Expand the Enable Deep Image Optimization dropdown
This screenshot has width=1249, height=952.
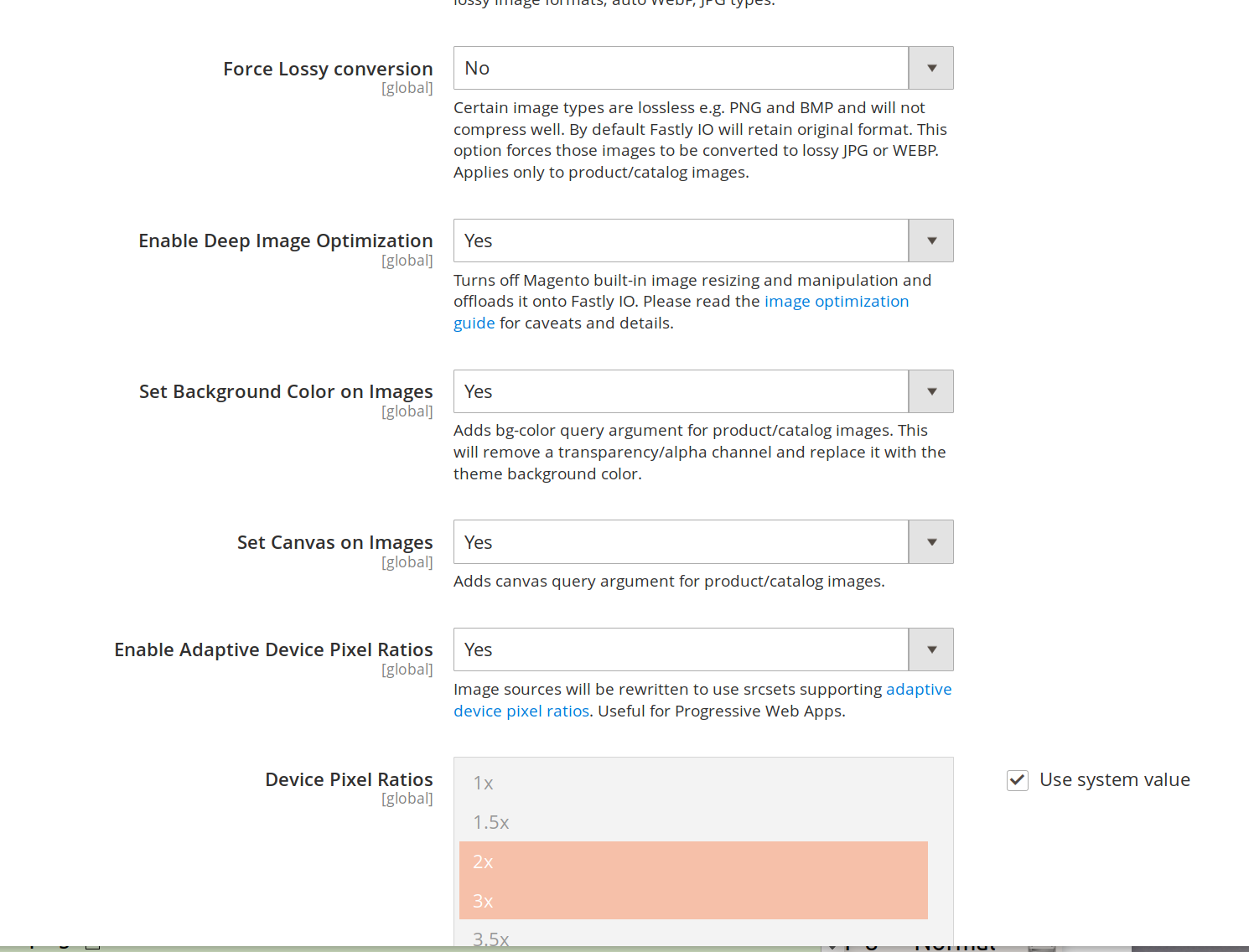click(702, 241)
